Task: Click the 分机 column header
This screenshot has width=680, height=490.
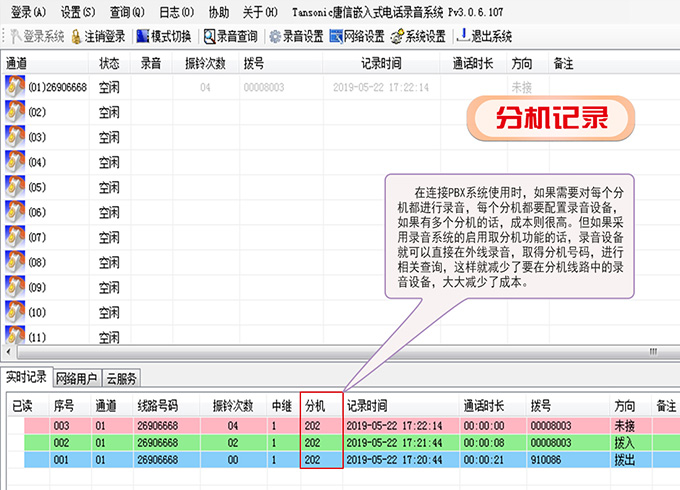Action: point(315,406)
